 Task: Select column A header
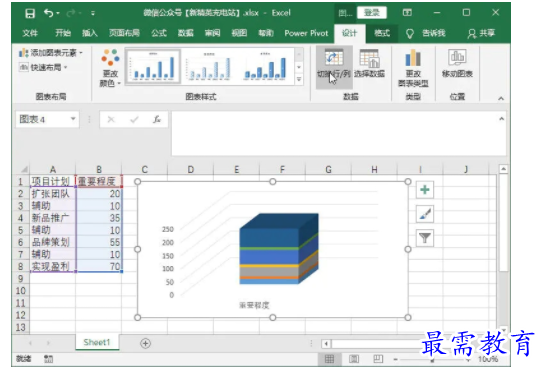53,169
